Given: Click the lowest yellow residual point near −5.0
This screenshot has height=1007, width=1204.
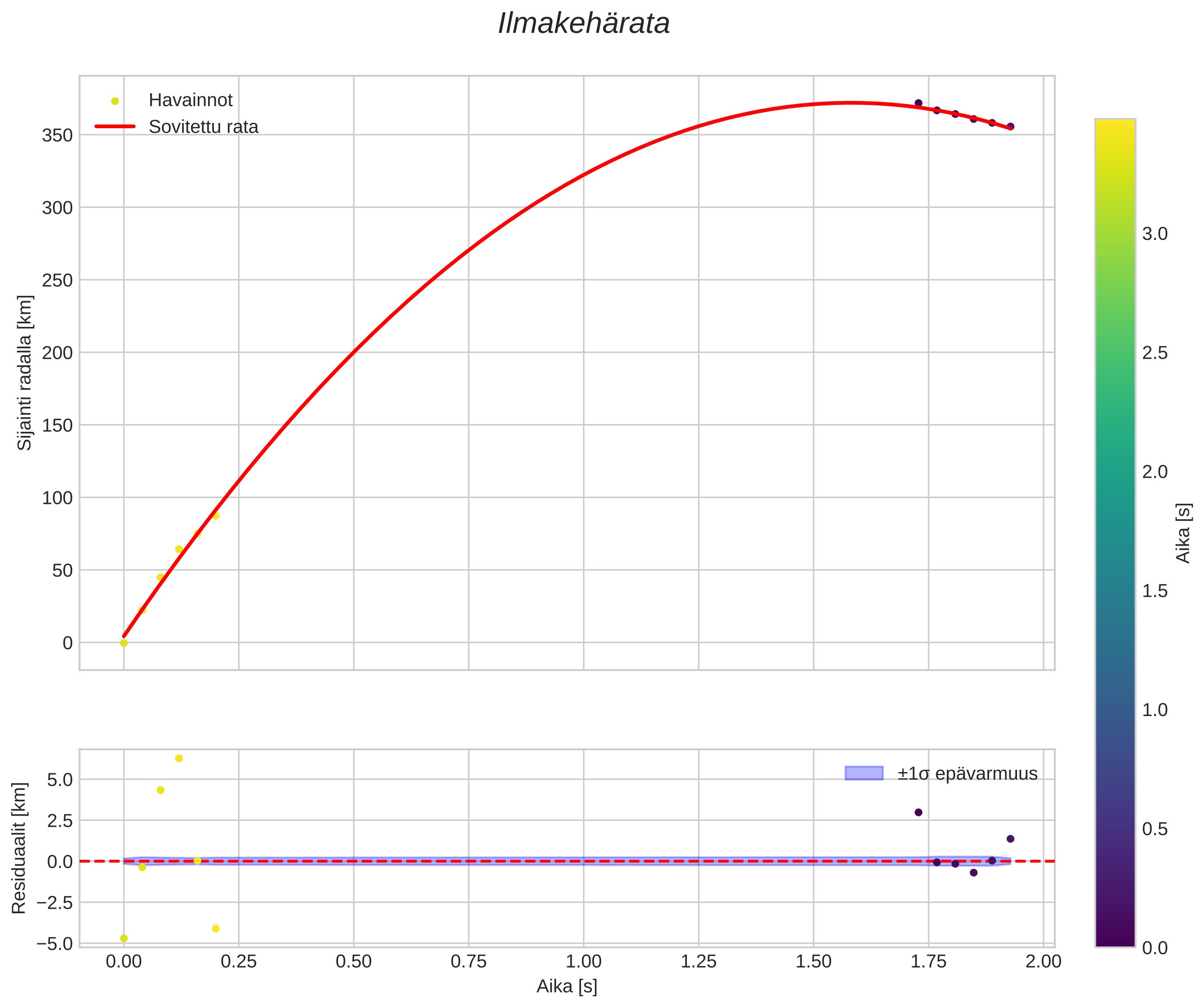Looking at the screenshot, I should pos(124,938).
